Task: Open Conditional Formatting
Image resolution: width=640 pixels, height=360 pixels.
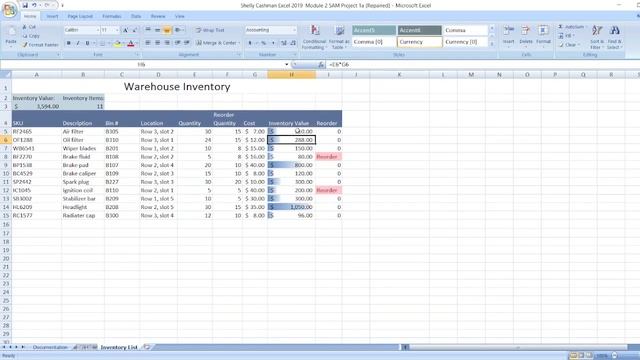Action: [x=314, y=37]
